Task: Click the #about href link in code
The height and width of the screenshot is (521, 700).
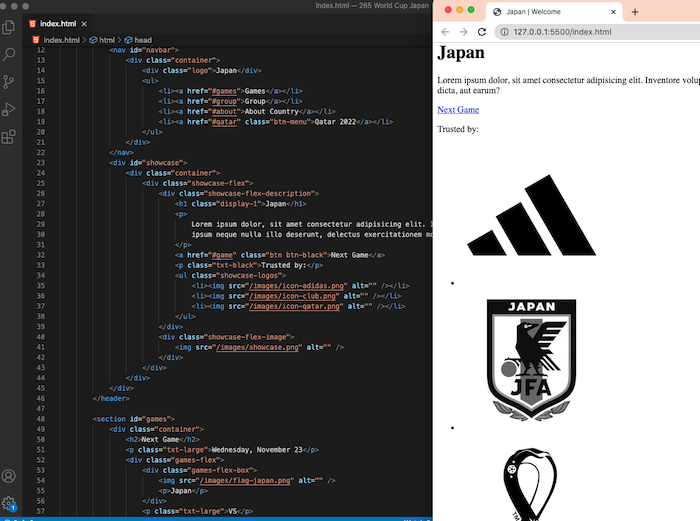Action: 224,112
